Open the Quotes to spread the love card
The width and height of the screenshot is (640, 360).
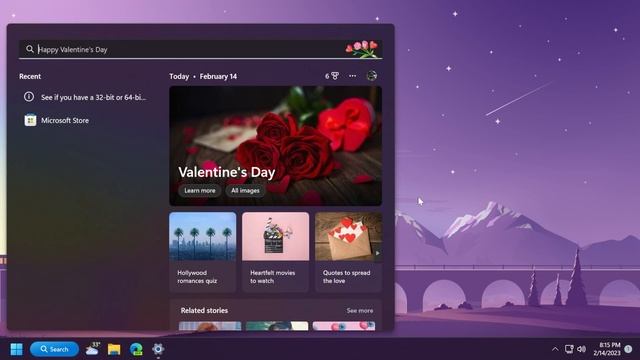pos(349,251)
